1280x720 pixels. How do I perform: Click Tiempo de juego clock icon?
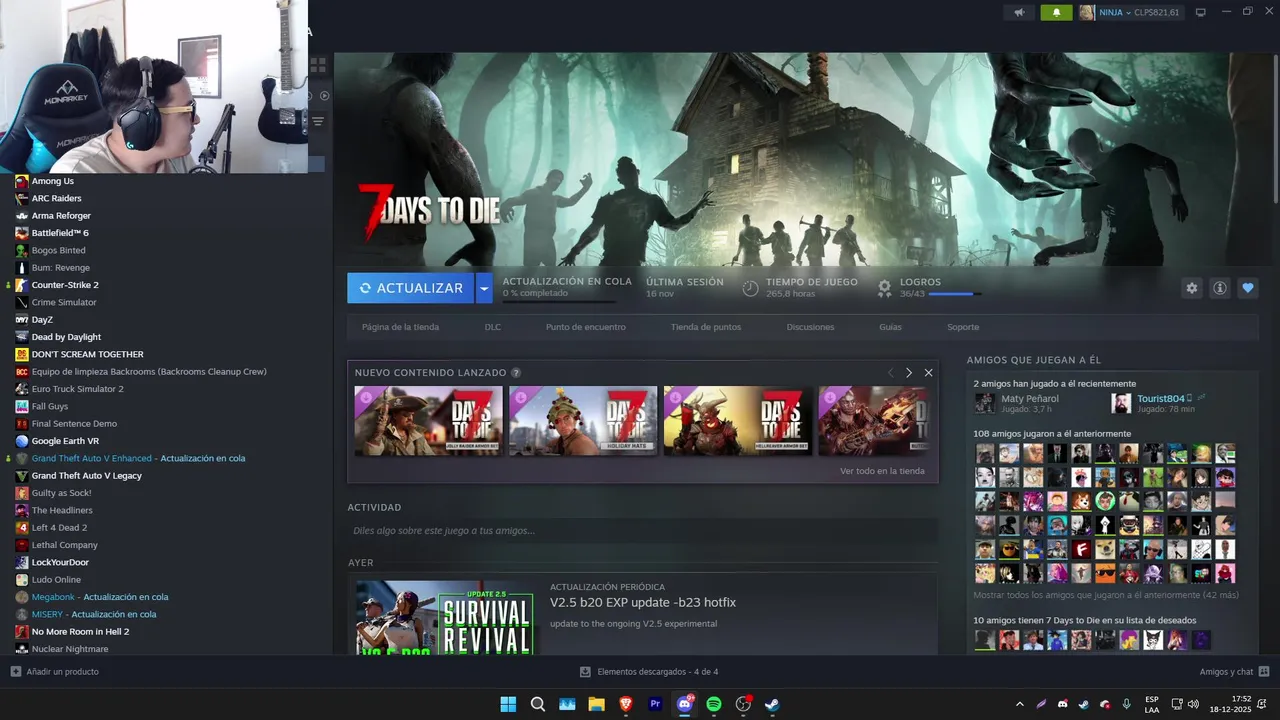point(751,288)
